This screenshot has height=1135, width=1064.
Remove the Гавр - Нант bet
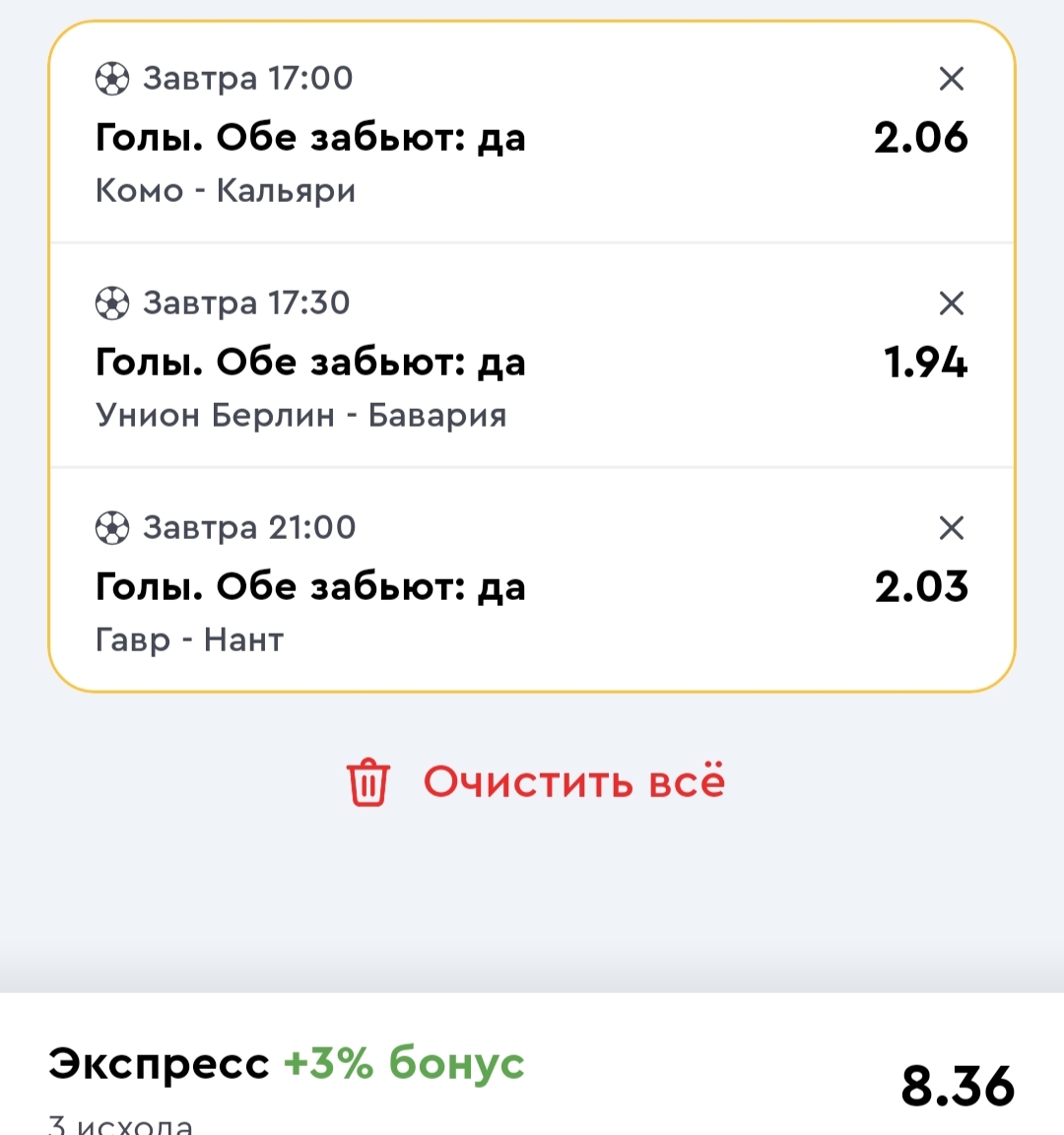coord(951,528)
